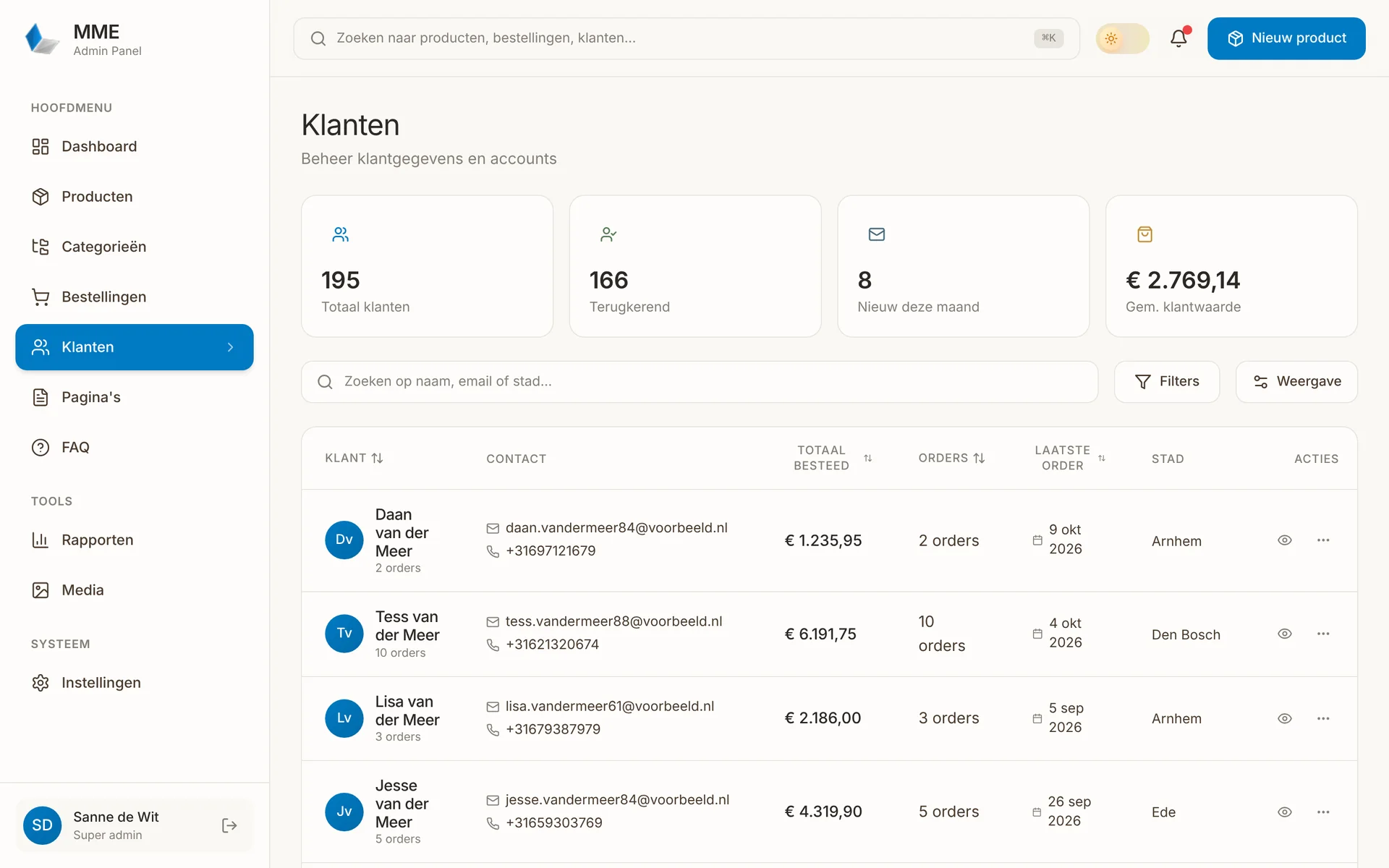
Task: Sort by Totaal besteed column
Action: [833, 459]
